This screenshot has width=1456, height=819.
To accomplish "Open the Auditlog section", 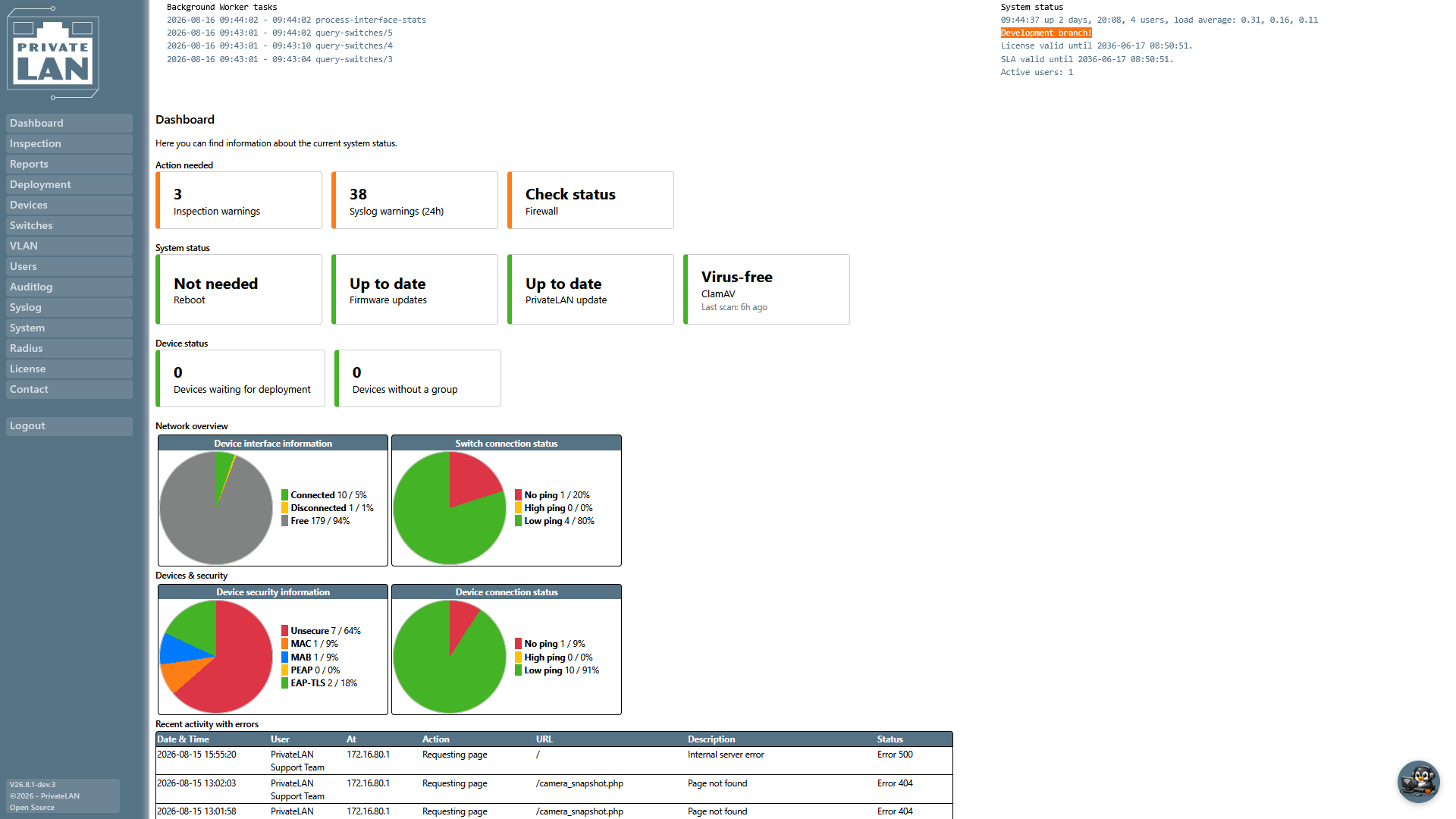I will (x=69, y=287).
